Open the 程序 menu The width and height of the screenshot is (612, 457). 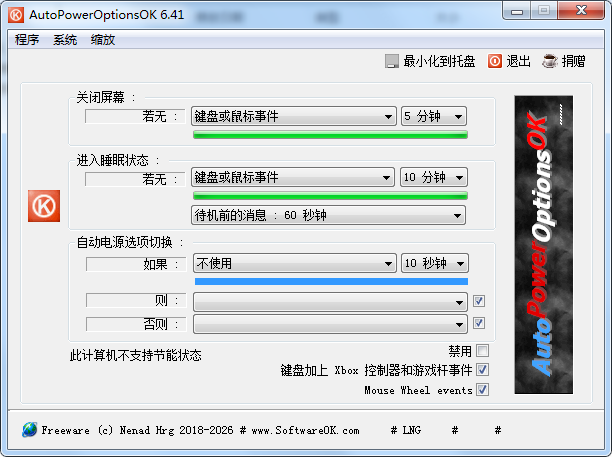pyautogui.click(x=27, y=40)
